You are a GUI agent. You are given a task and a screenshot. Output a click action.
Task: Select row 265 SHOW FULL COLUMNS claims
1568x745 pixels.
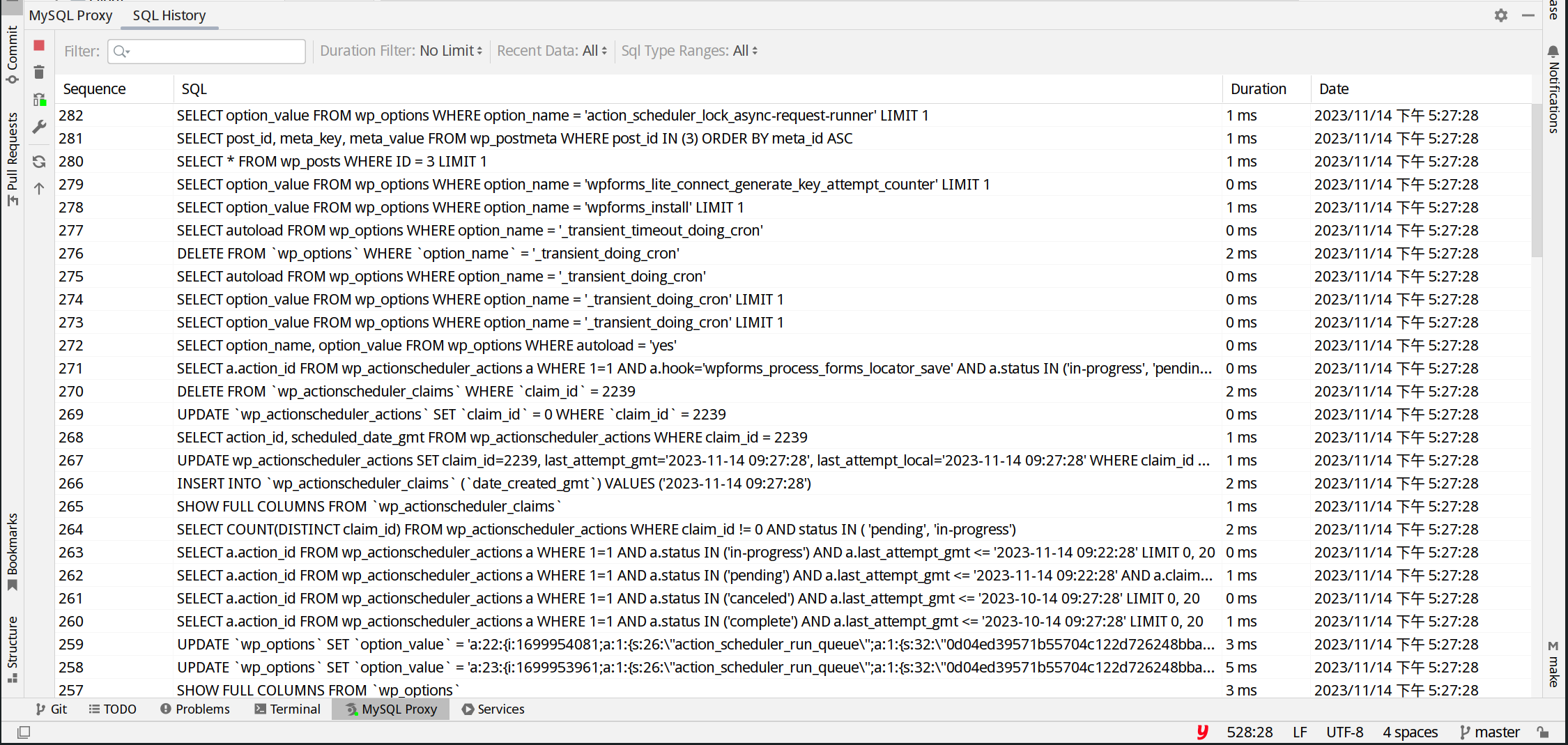pos(794,507)
